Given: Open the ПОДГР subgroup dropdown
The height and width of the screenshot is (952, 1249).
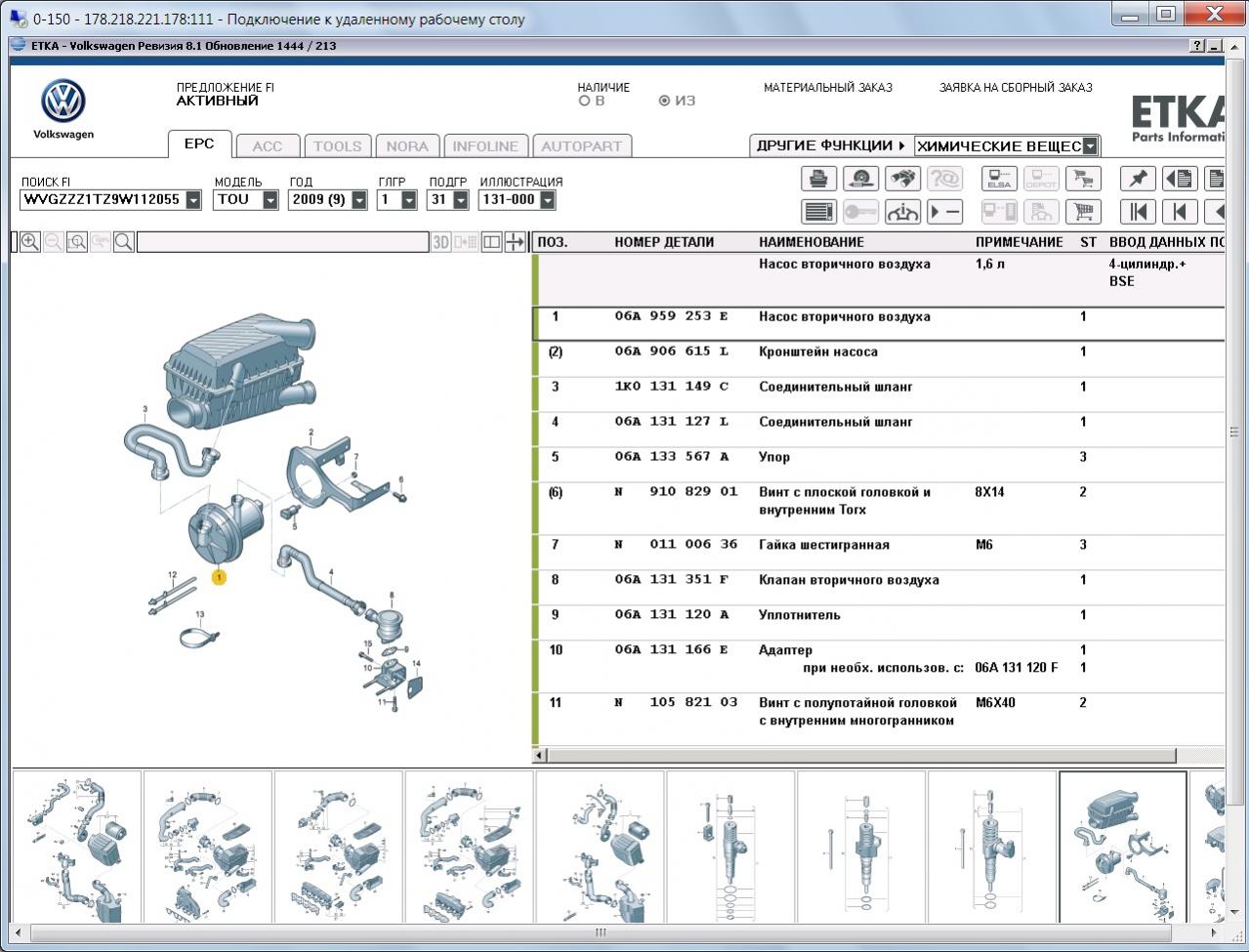Looking at the screenshot, I should coord(461,200).
